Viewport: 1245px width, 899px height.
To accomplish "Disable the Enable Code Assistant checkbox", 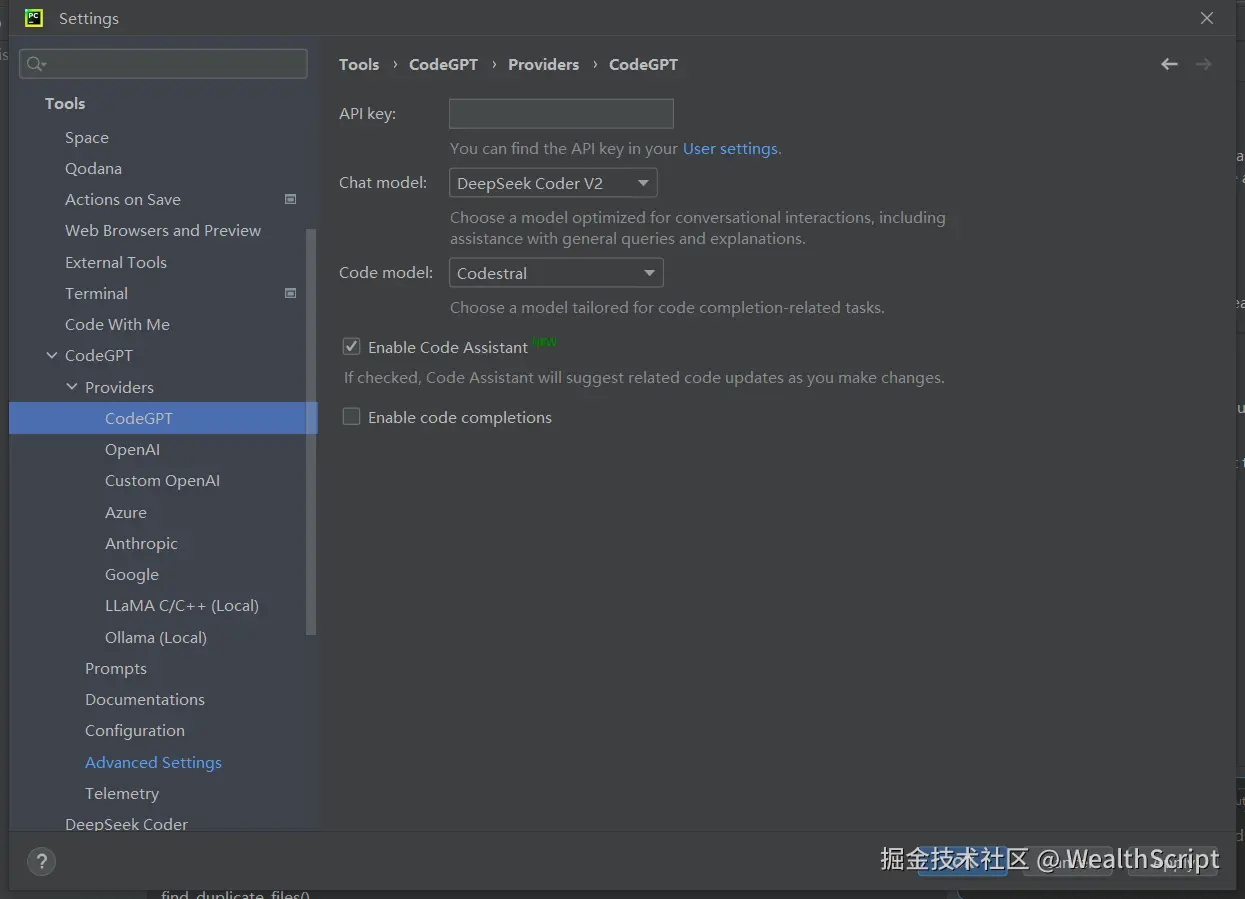I will click(351, 346).
